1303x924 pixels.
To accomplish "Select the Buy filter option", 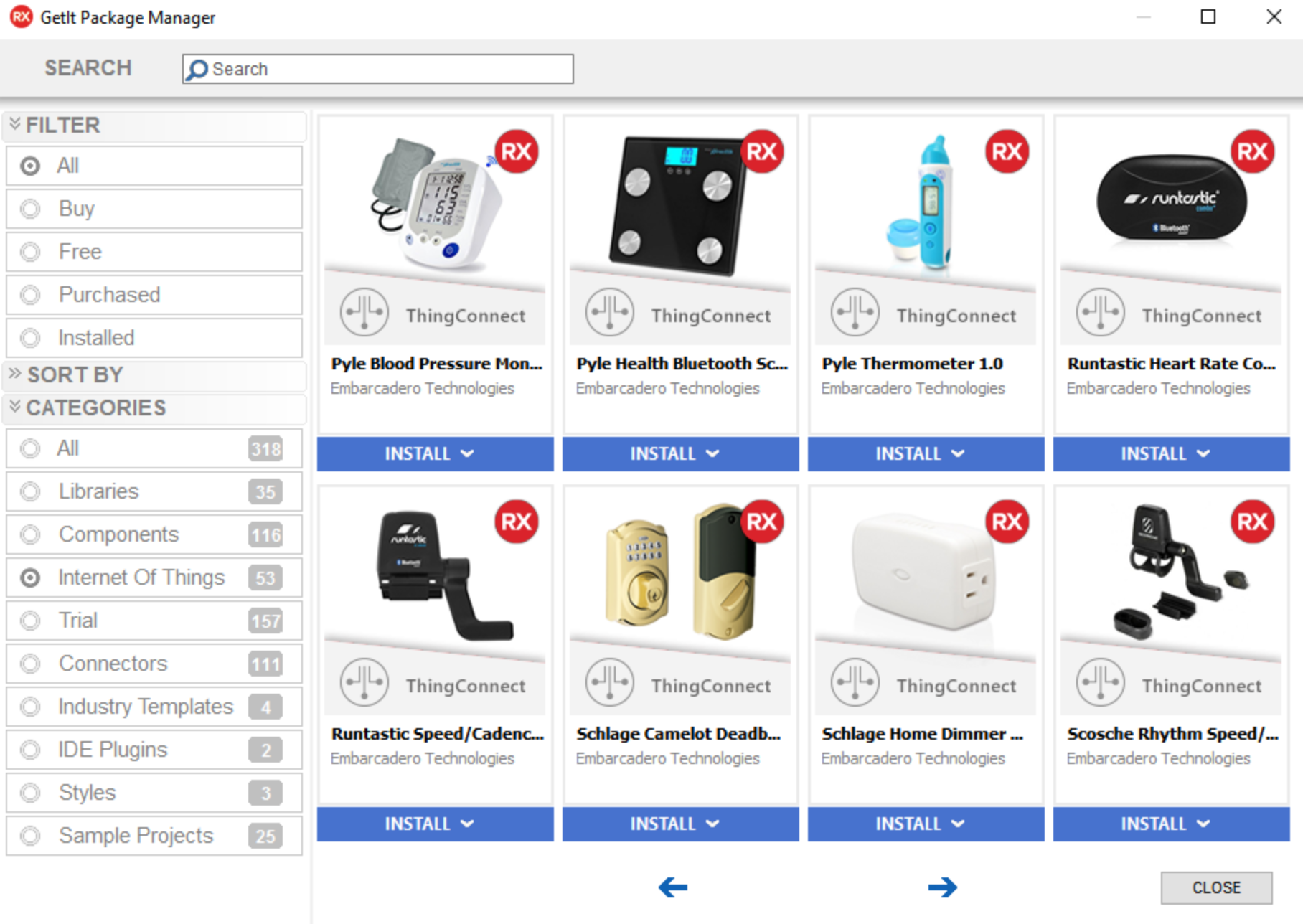I will (x=154, y=209).
